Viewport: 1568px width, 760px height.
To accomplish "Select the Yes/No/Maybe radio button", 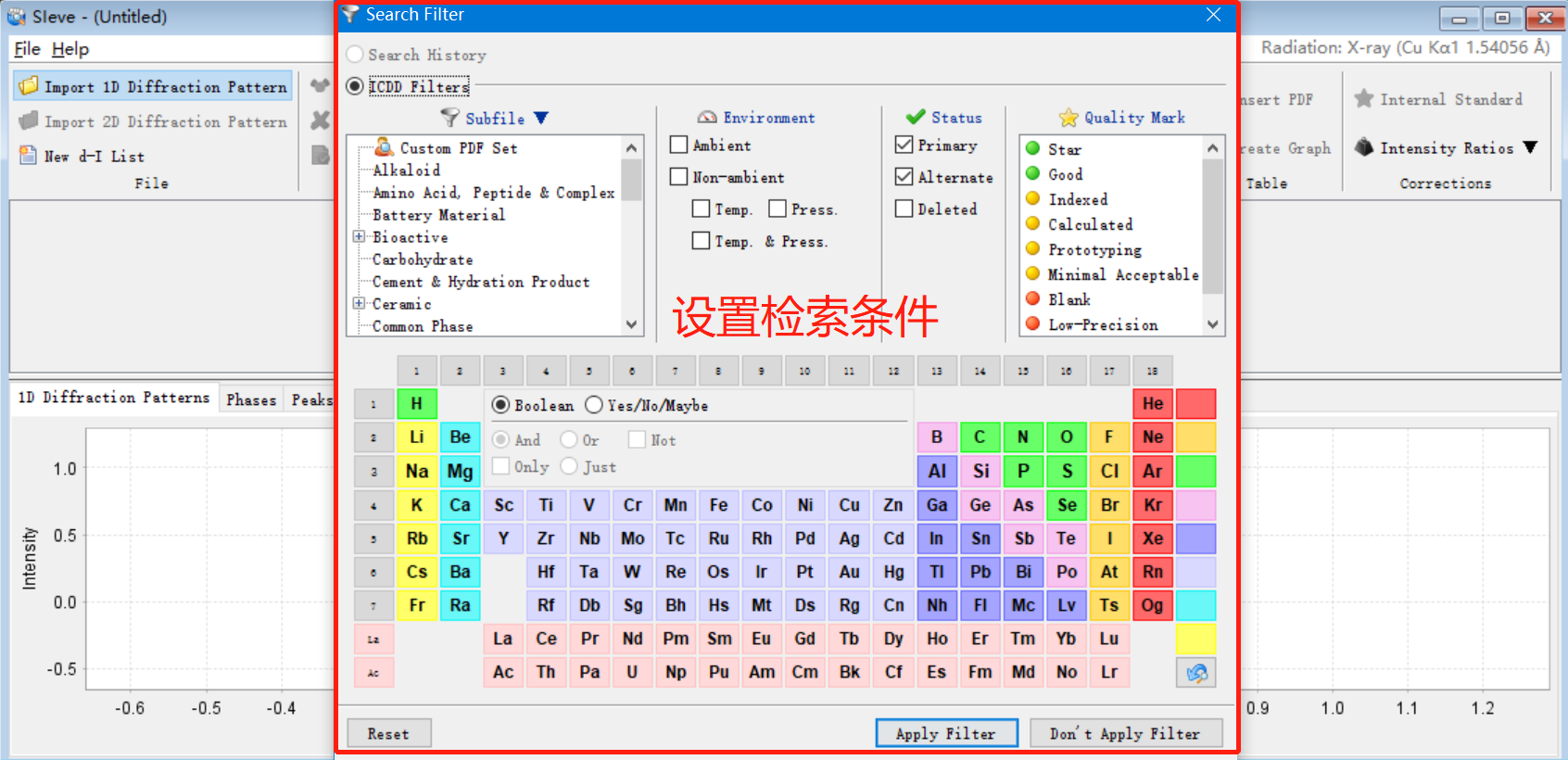I will point(594,405).
